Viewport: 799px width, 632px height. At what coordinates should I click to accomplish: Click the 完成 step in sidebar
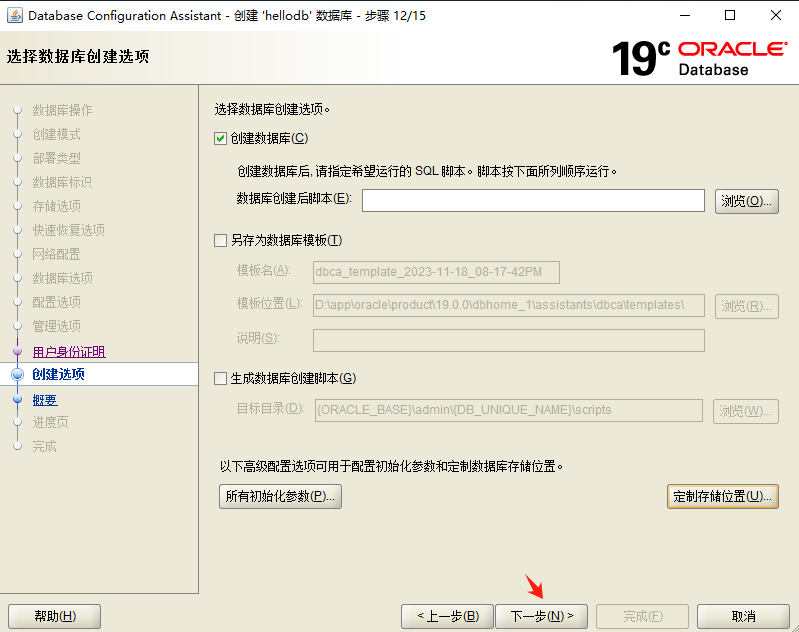(44, 446)
